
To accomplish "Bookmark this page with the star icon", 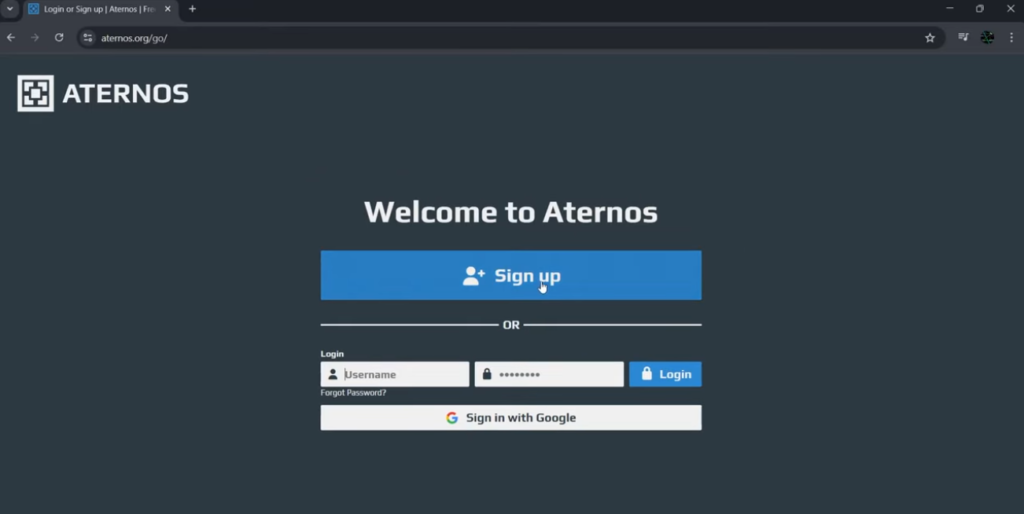I will tap(930, 38).
